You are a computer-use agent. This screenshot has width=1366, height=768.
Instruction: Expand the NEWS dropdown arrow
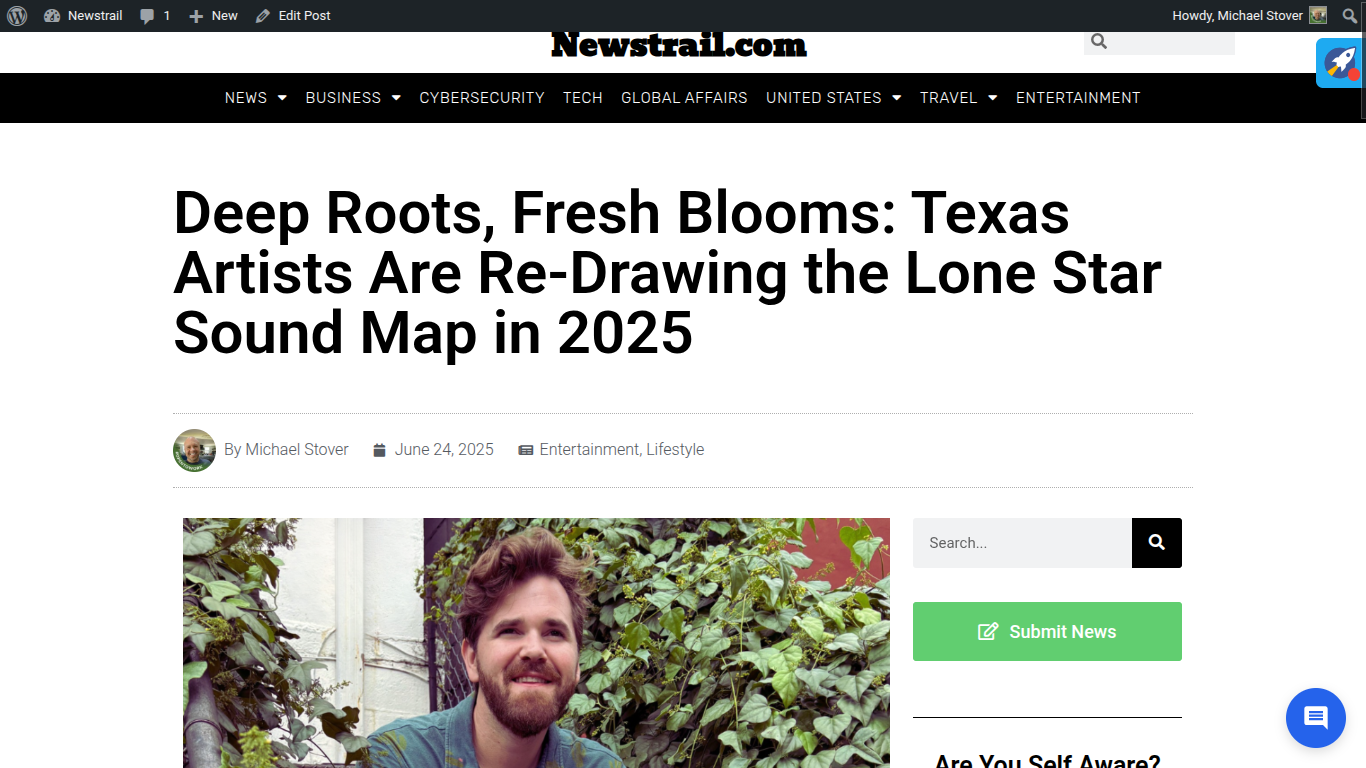[x=282, y=98]
